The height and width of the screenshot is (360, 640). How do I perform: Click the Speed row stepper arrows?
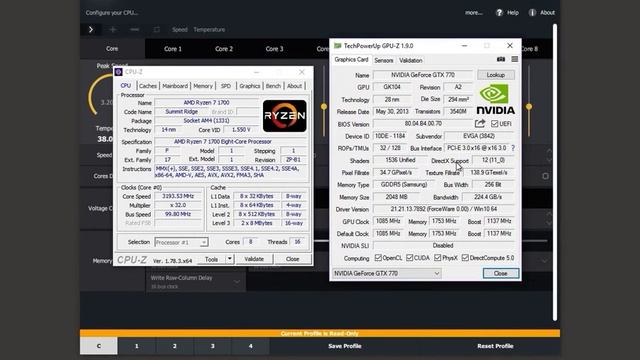(549, 155)
